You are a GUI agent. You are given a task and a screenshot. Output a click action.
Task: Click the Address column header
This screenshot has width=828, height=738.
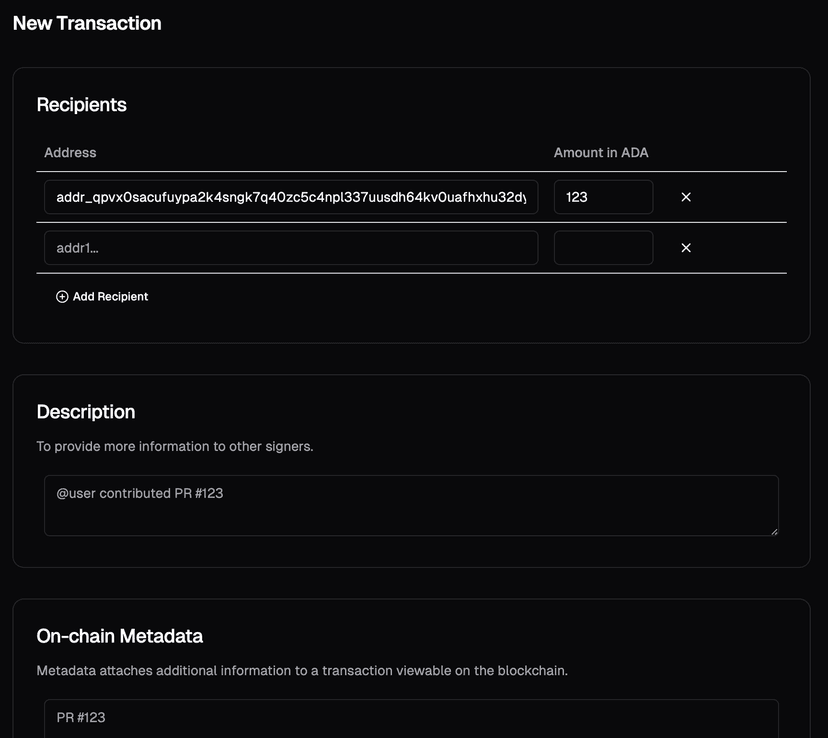(x=70, y=152)
